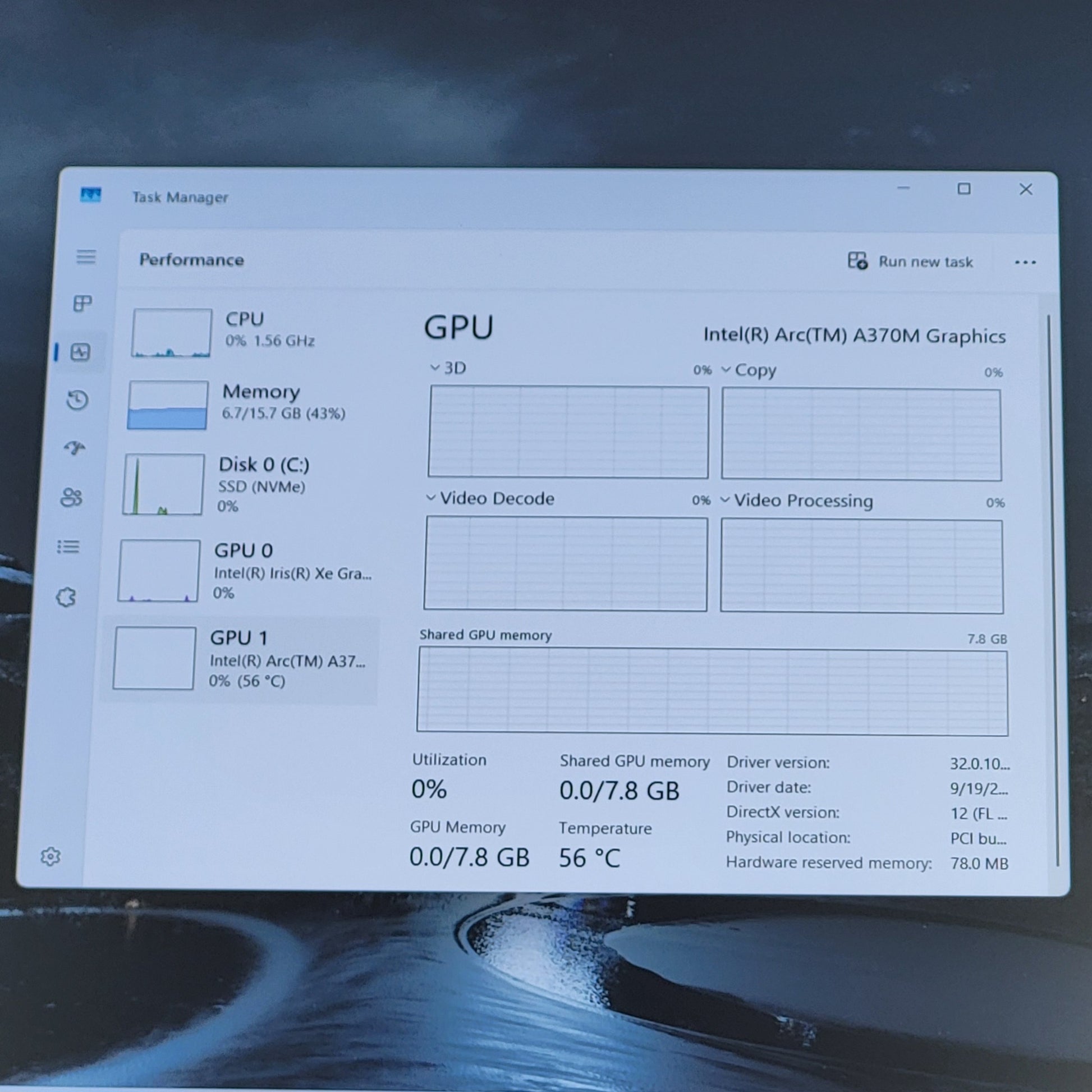Open the three-dots more options menu
The width and height of the screenshot is (1092, 1092).
[x=1025, y=262]
